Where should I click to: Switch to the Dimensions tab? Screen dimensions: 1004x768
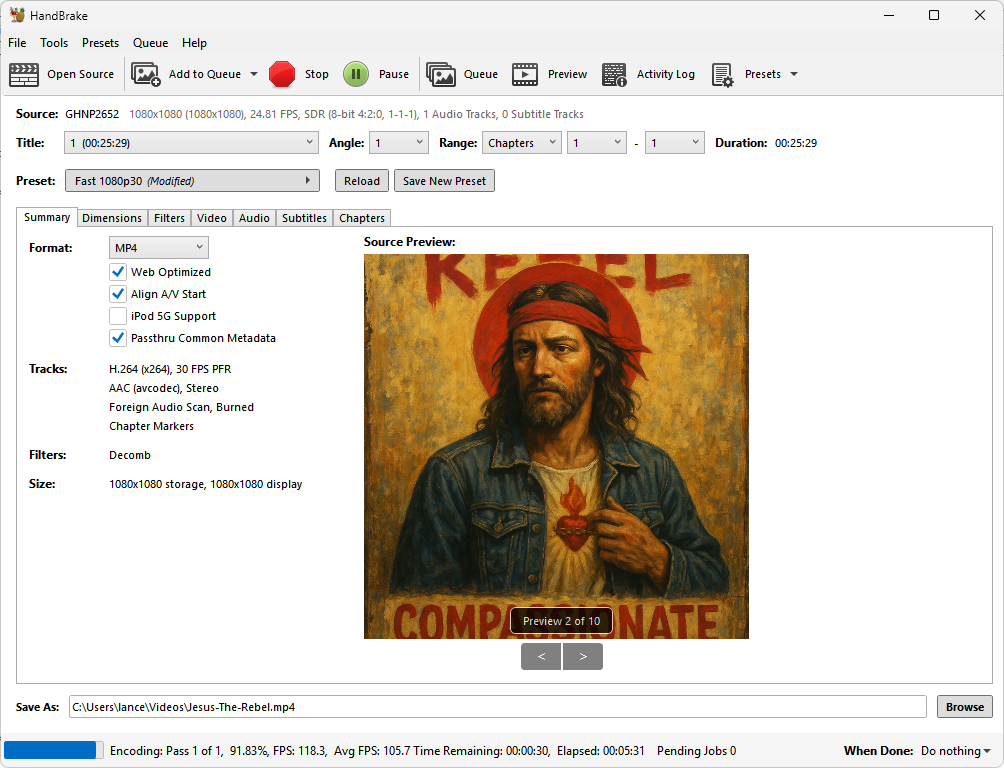112,218
